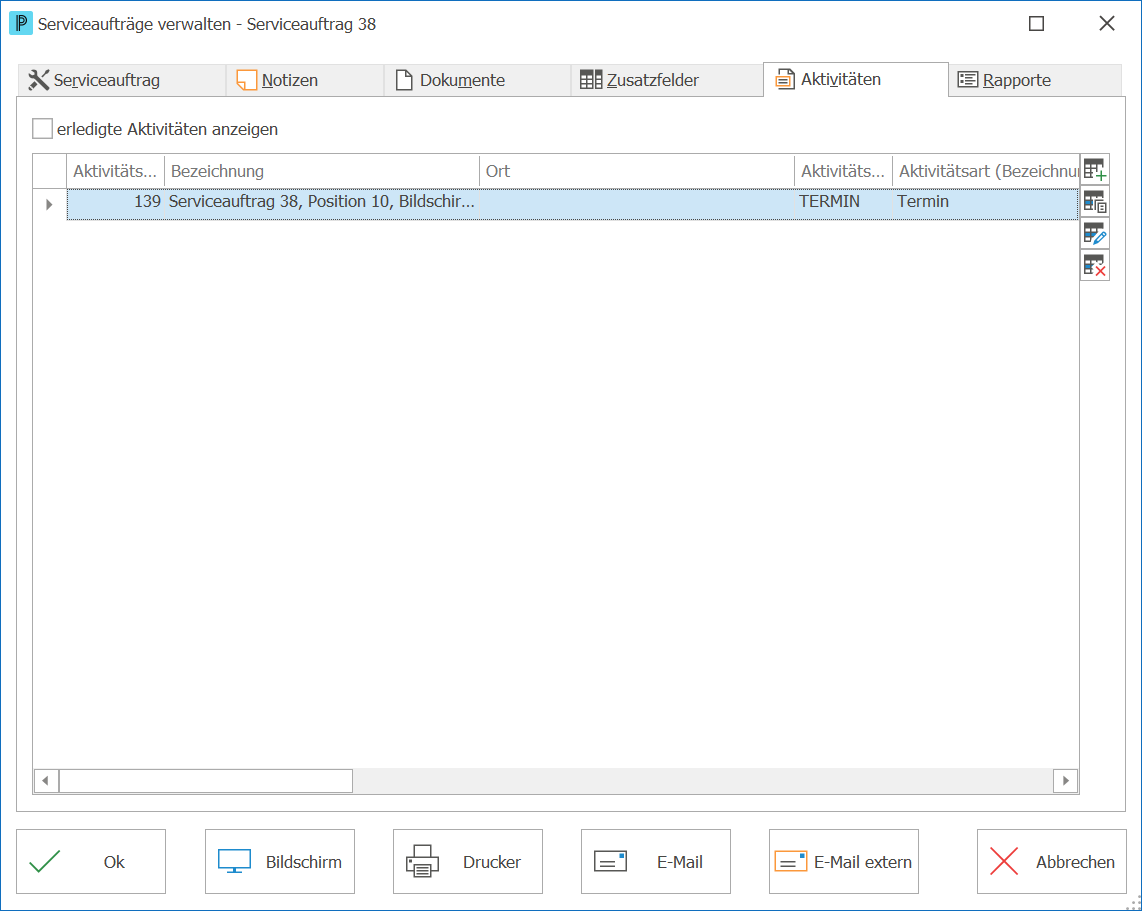Click the Bildschirm monitor button

click(280, 861)
